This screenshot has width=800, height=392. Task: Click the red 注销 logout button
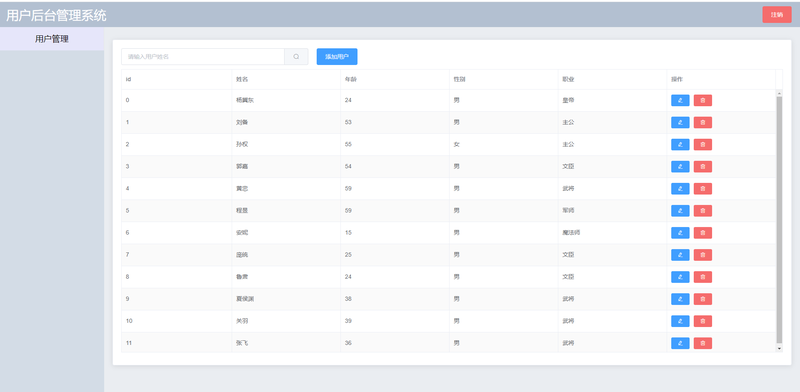coord(777,14)
